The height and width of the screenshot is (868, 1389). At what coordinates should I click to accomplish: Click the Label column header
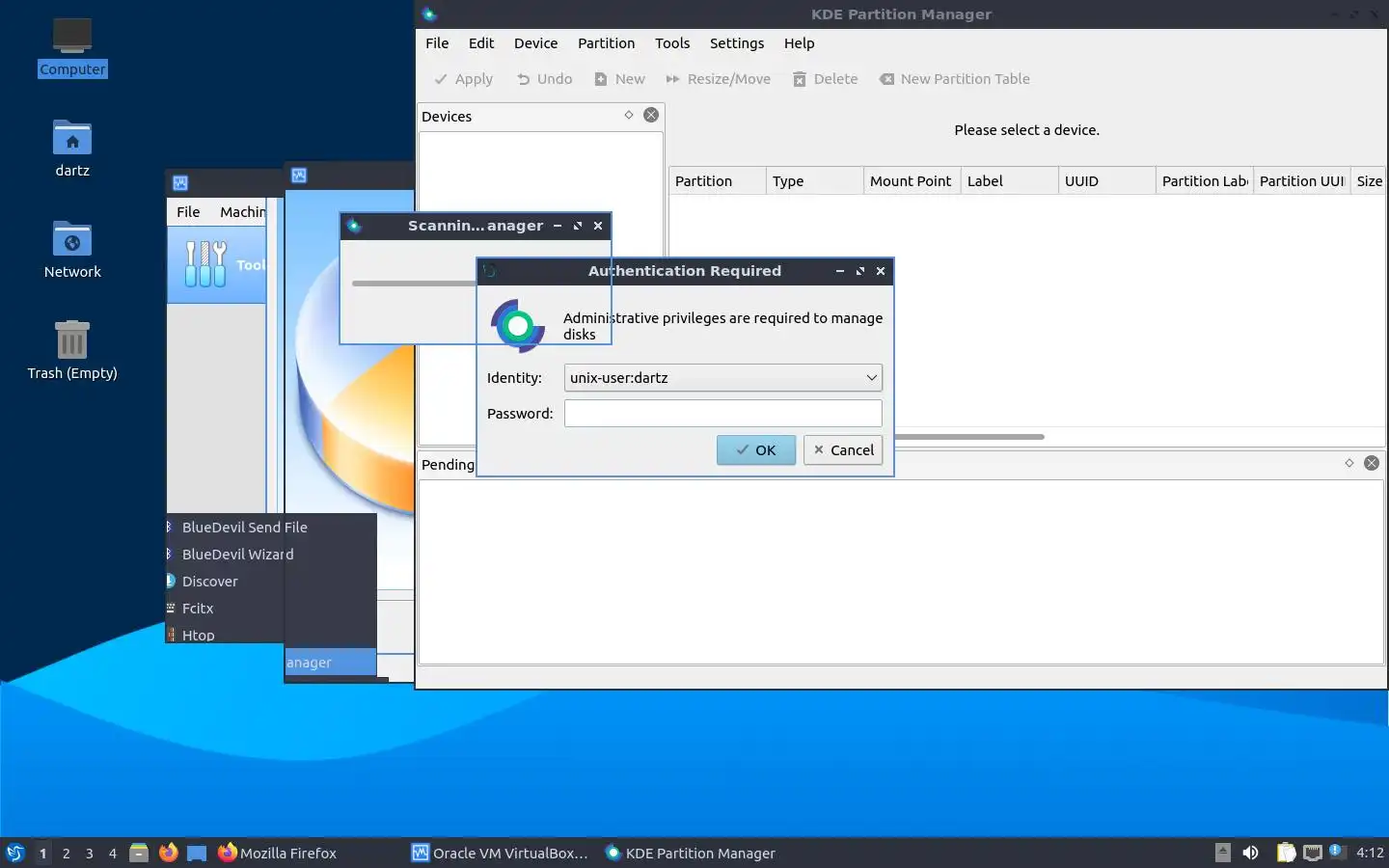pos(1010,181)
